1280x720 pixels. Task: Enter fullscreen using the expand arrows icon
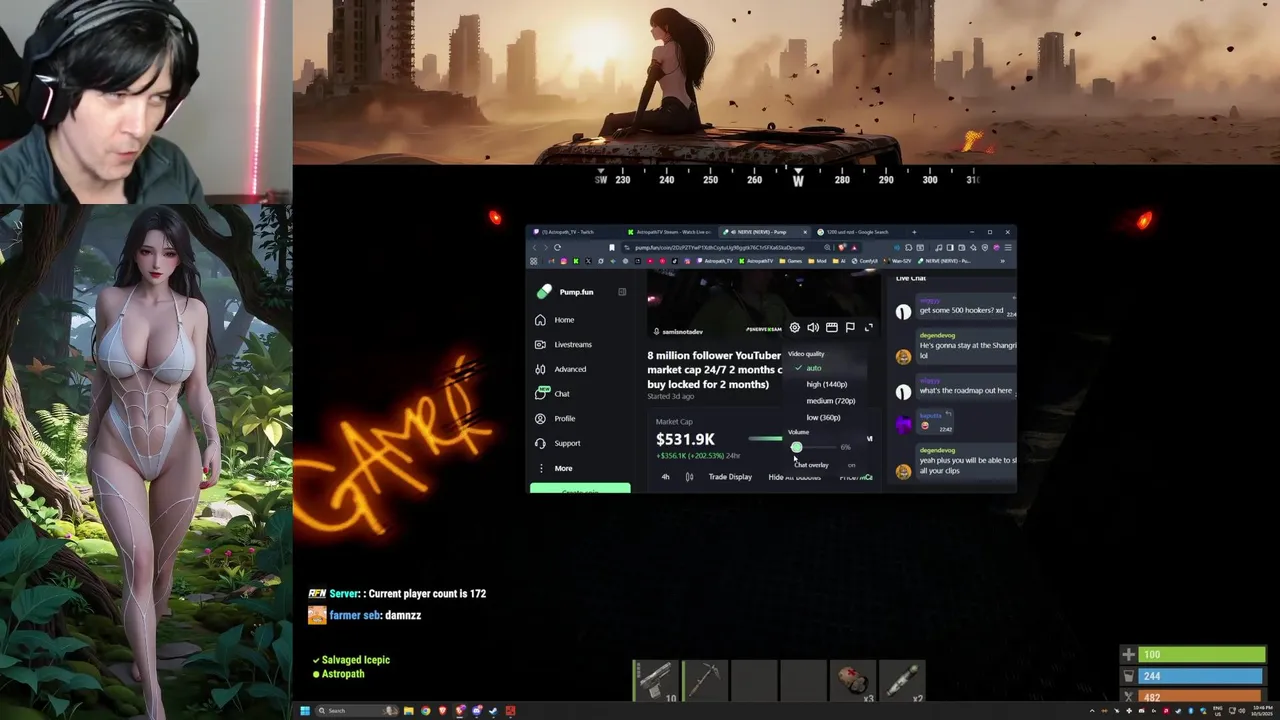coord(868,327)
